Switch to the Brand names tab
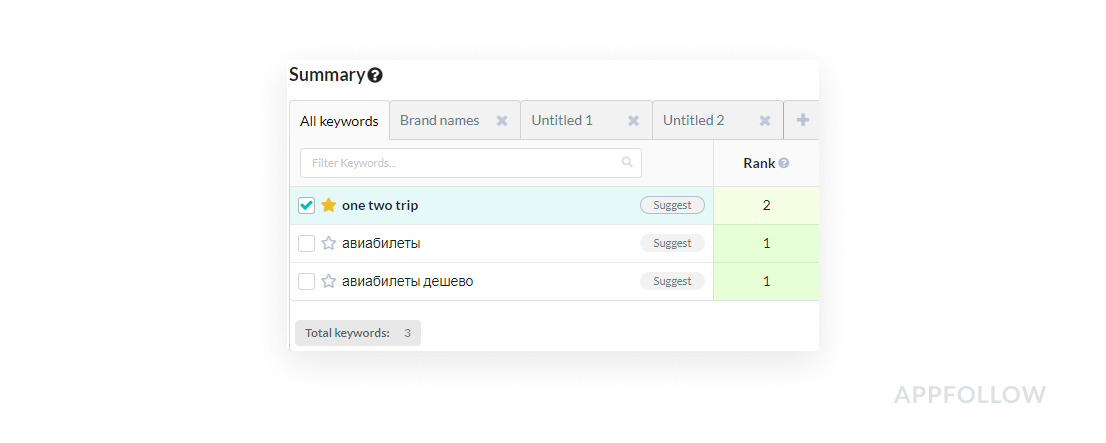Screen dimensions: 1106x443 (439, 120)
